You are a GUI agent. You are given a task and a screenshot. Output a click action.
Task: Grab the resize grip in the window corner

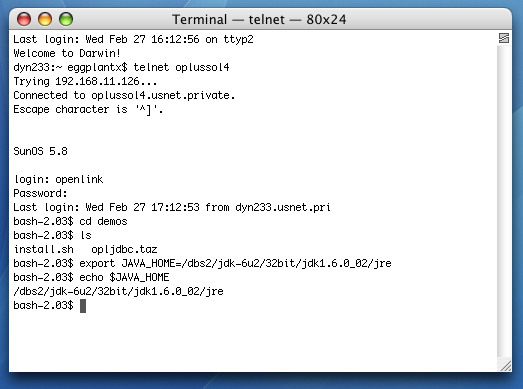(x=505, y=365)
